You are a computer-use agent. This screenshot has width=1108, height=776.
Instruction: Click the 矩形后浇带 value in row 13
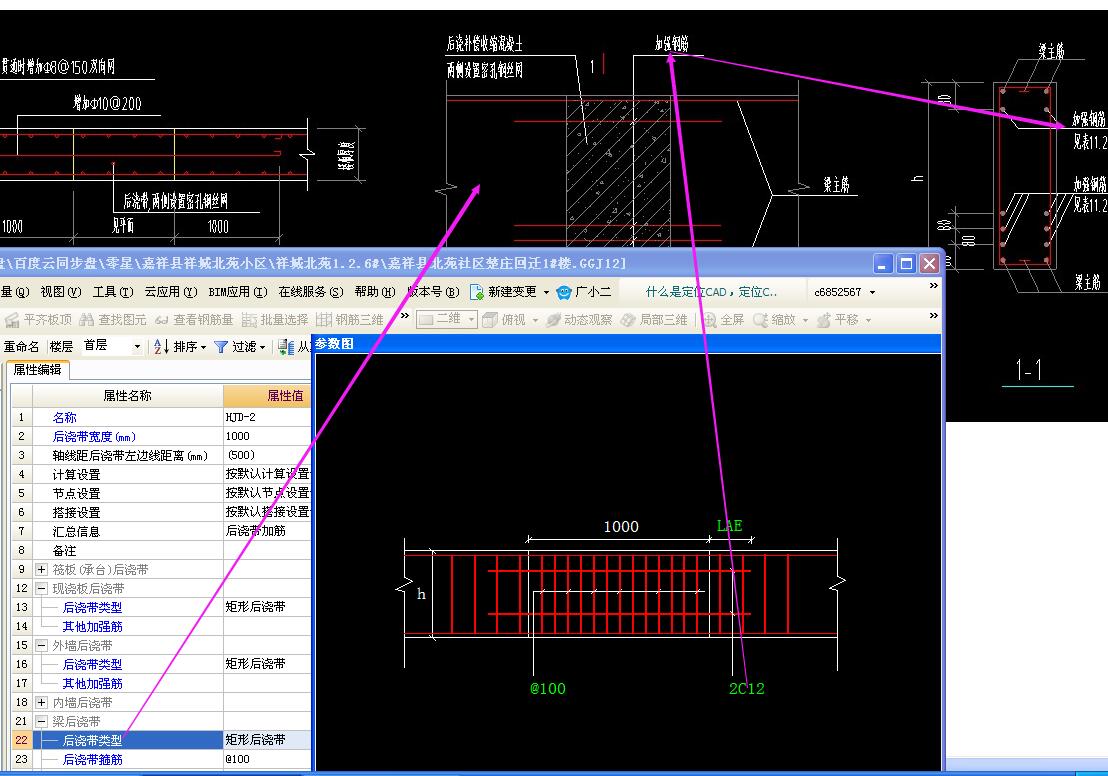pyautogui.click(x=267, y=607)
